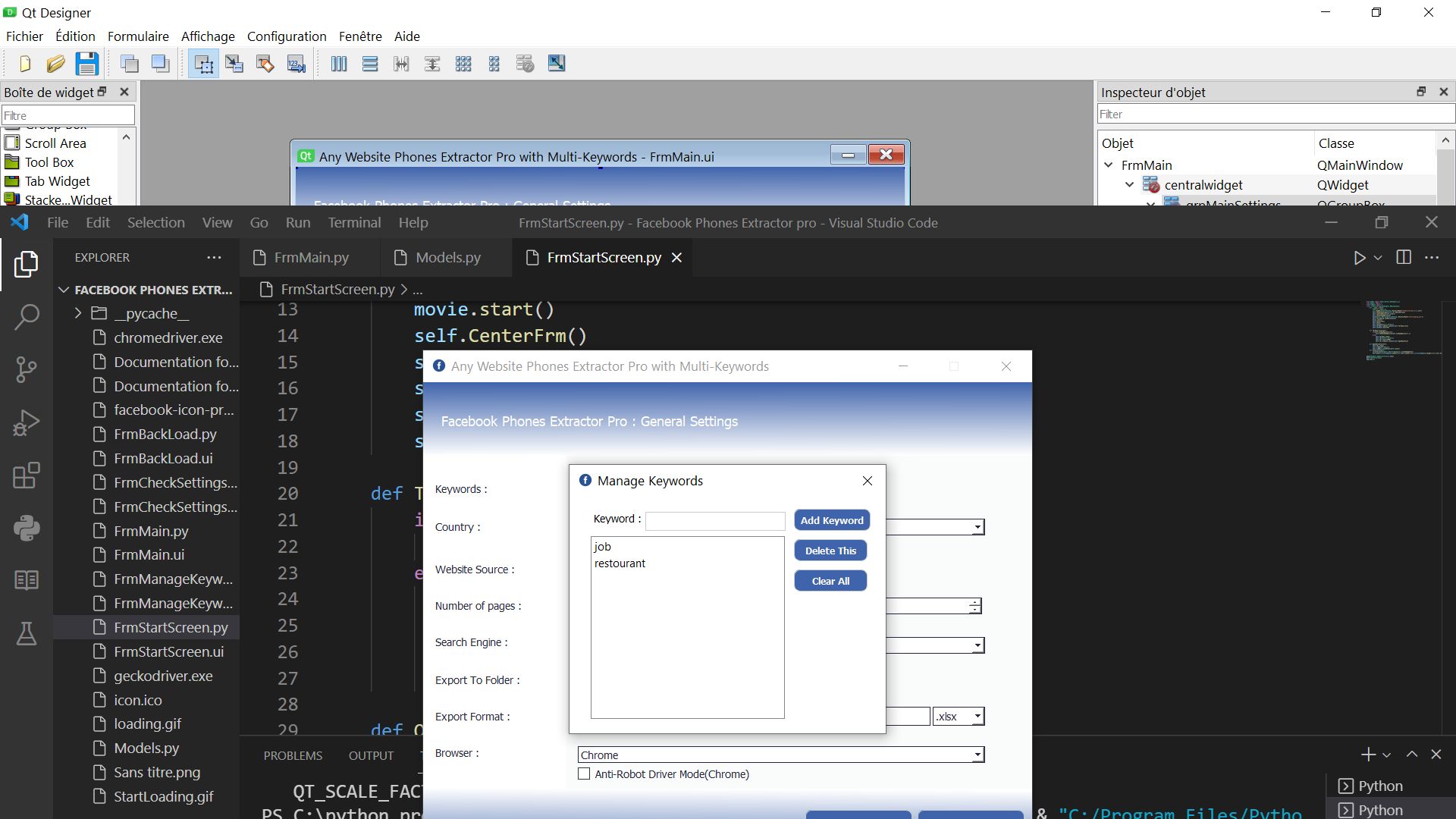
Task: Open the dropdown beside the Run play icon
Action: coord(1378,258)
